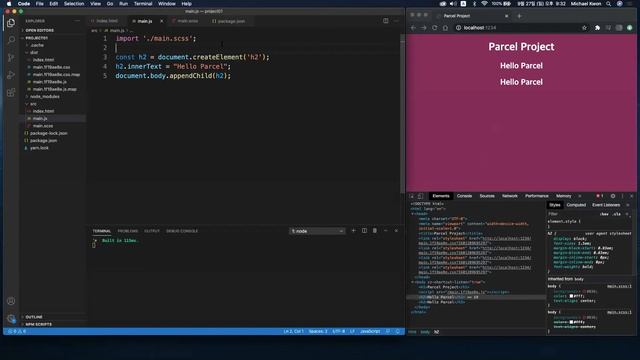The image size is (640, 360).
Task: Open the Terminal menu in menu bar
Action: tap(143, 4)
